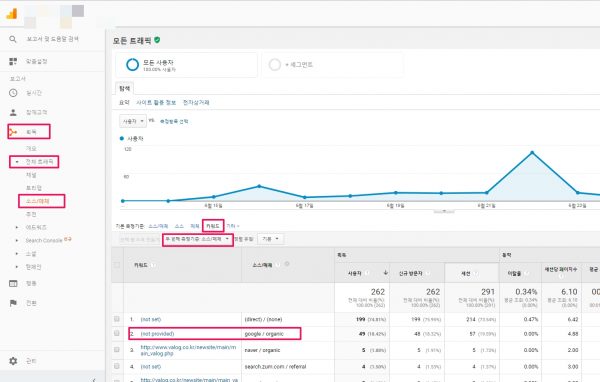This screenshot has width=600, height=382.
Task: Sort by Bounce Rate column header
Action: [x=514, y=273]
